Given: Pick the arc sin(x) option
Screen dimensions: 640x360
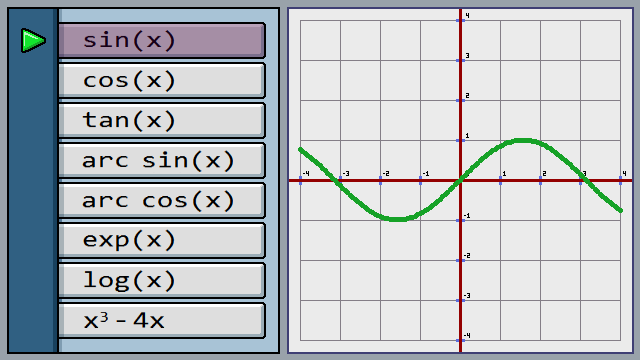Looking at the screenshot, I should tap(162, 160).
